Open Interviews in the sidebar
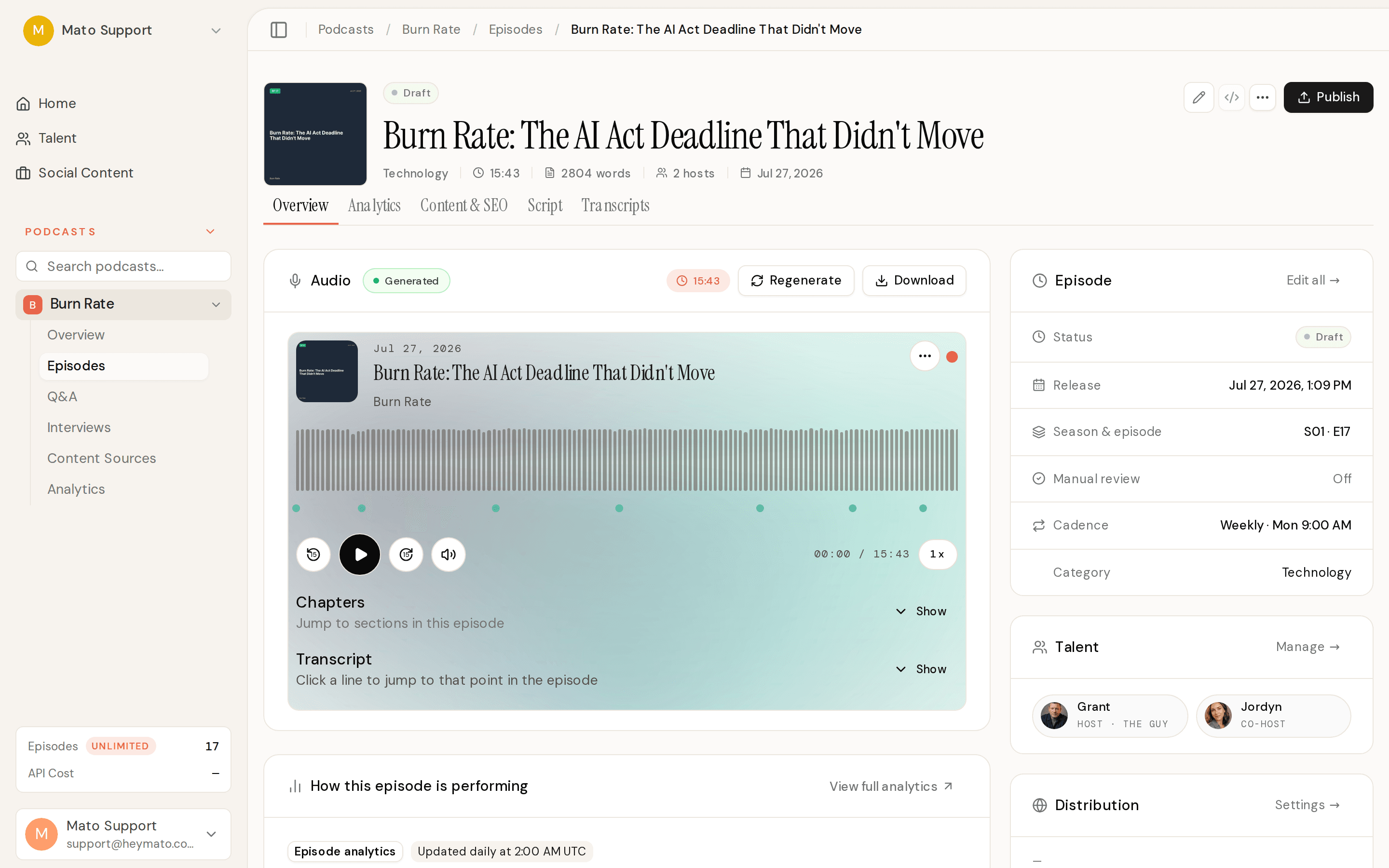1389x868 pixels. (x=79, y=428)
